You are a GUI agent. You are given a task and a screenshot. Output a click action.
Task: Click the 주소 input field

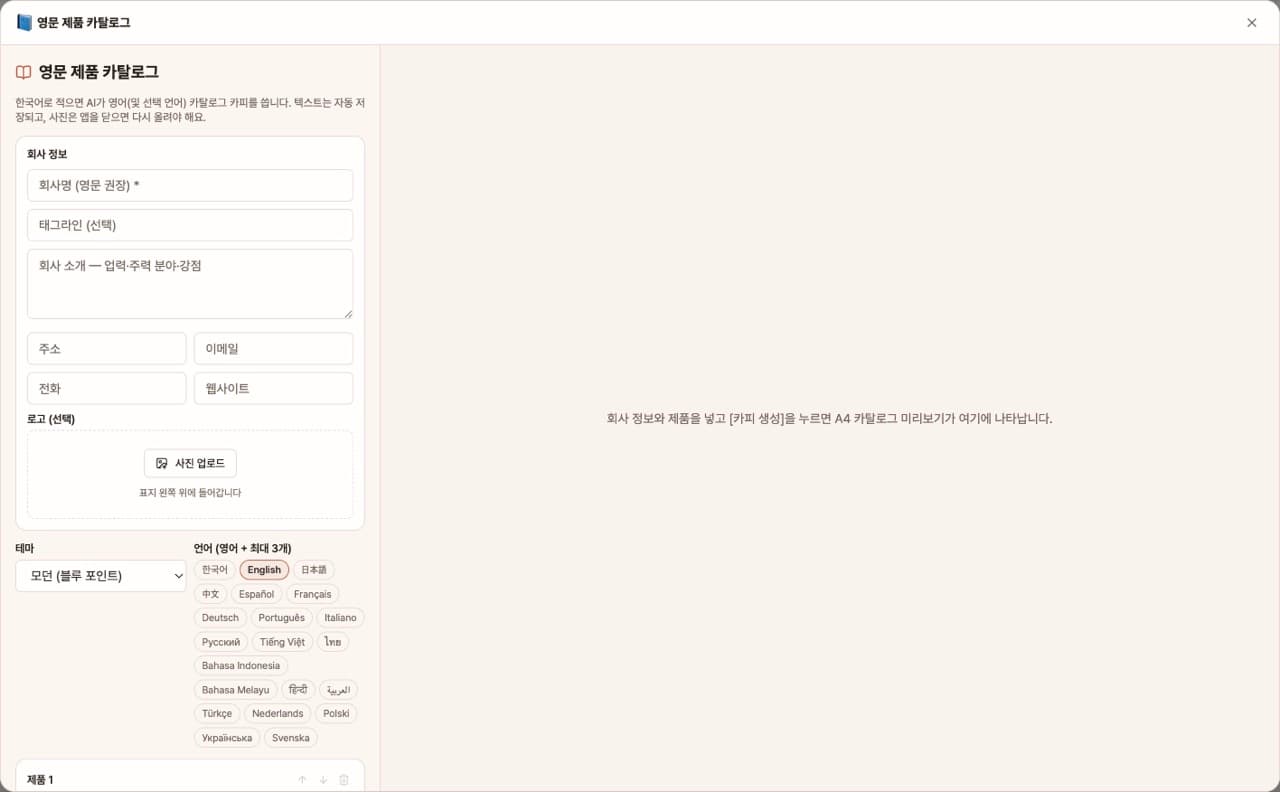[107, 349]
